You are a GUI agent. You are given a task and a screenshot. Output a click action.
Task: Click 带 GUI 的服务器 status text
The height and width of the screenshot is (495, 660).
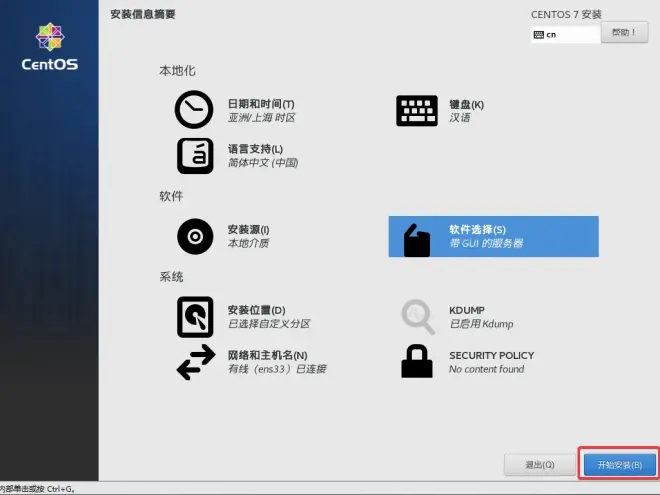coord(486,243)
